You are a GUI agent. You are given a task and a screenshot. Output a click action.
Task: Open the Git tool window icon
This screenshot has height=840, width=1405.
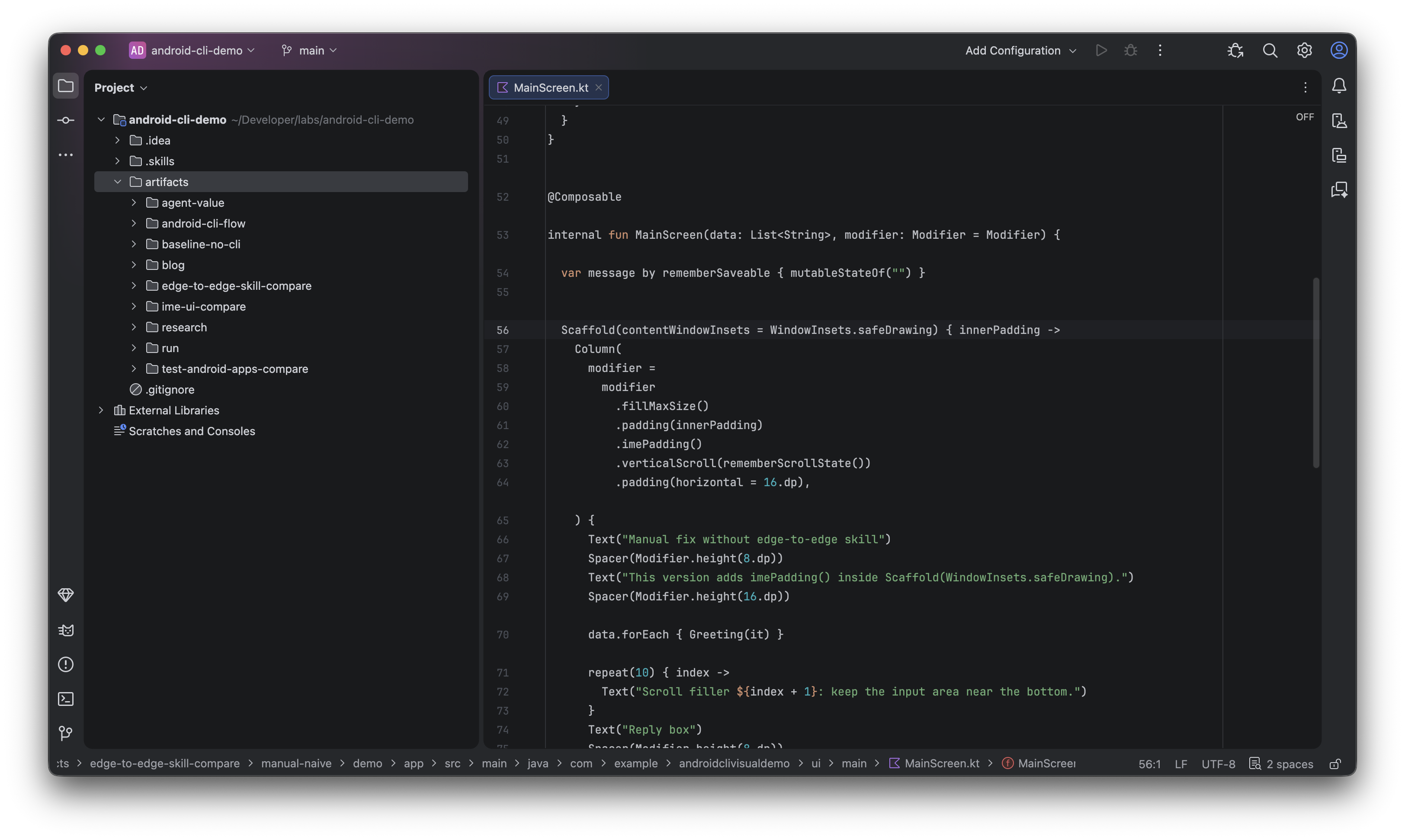click(66, 734)
